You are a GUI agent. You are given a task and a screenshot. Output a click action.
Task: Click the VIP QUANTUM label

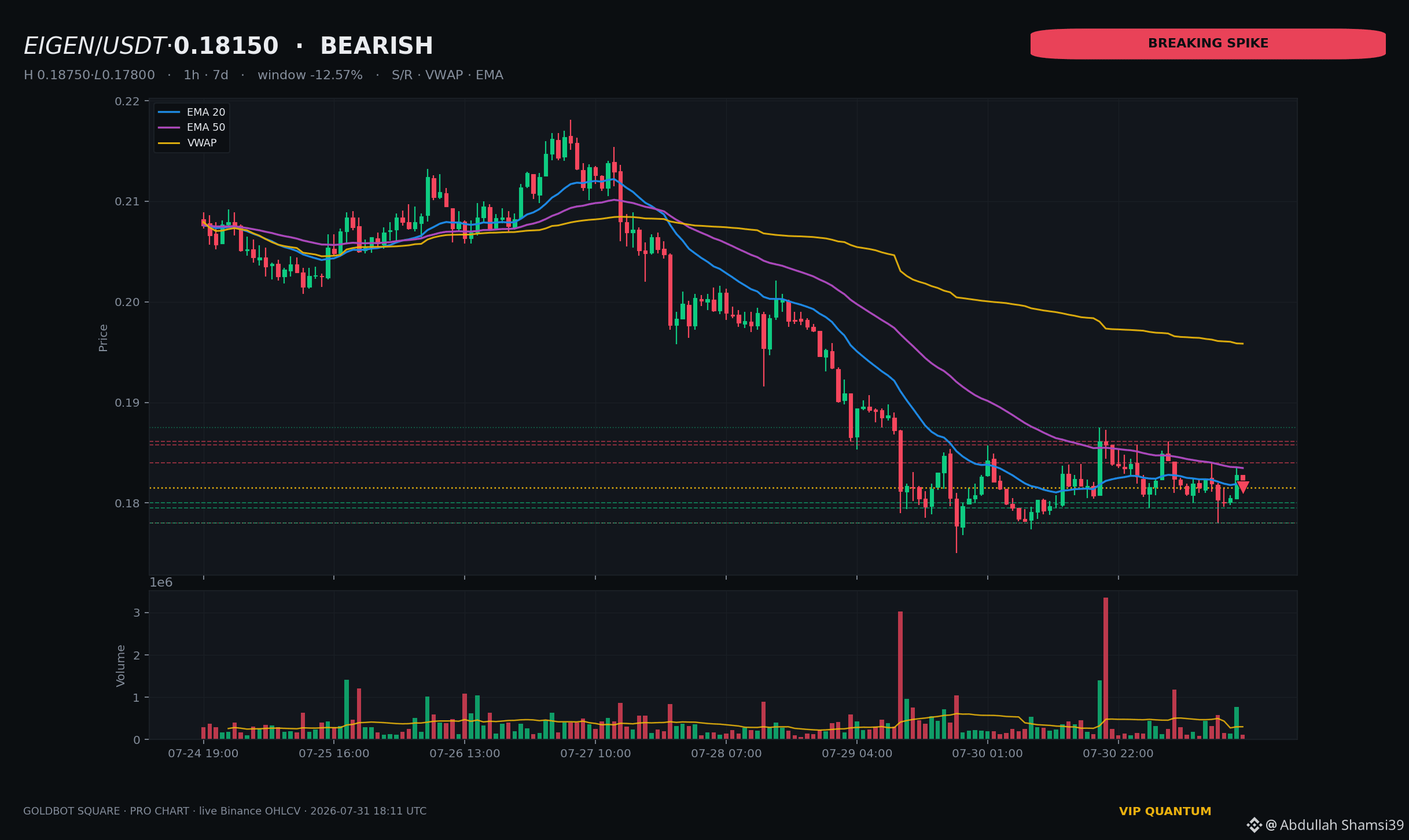(x=1165, y=812)
